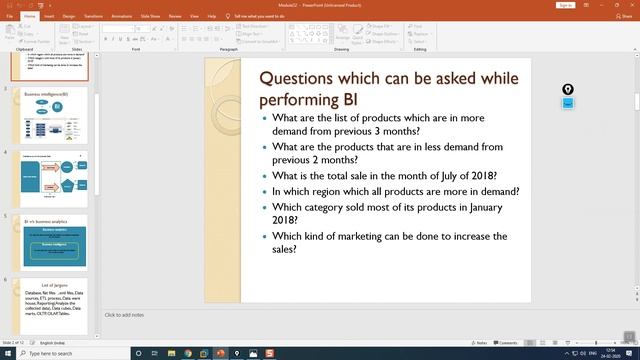The width and height of the screenshot is (640, 360).
Task: Switch to Normal view icon
Action: coord(530,343)
